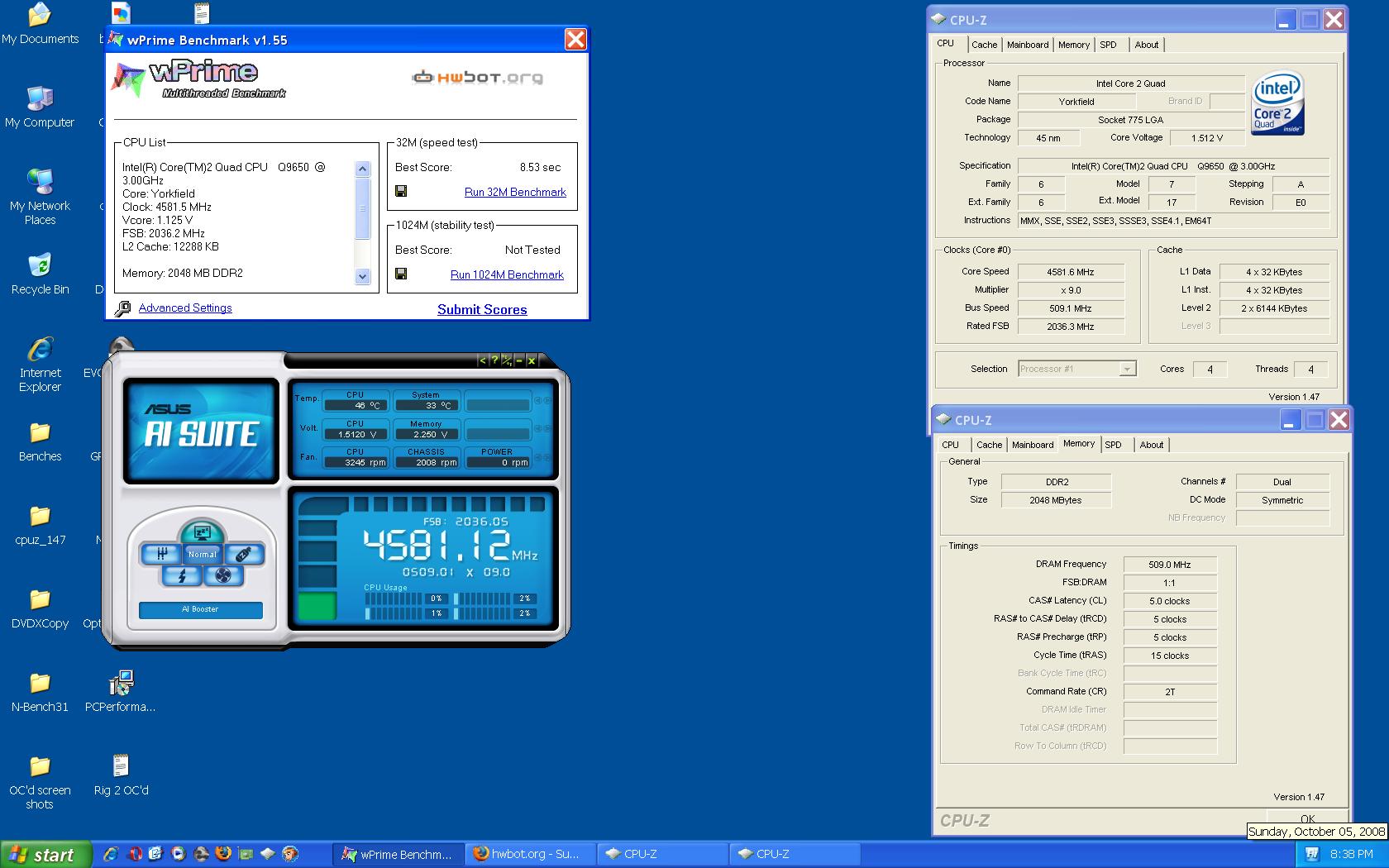Open the My Documents desktop icon
1389x868 pixels.
40,24
